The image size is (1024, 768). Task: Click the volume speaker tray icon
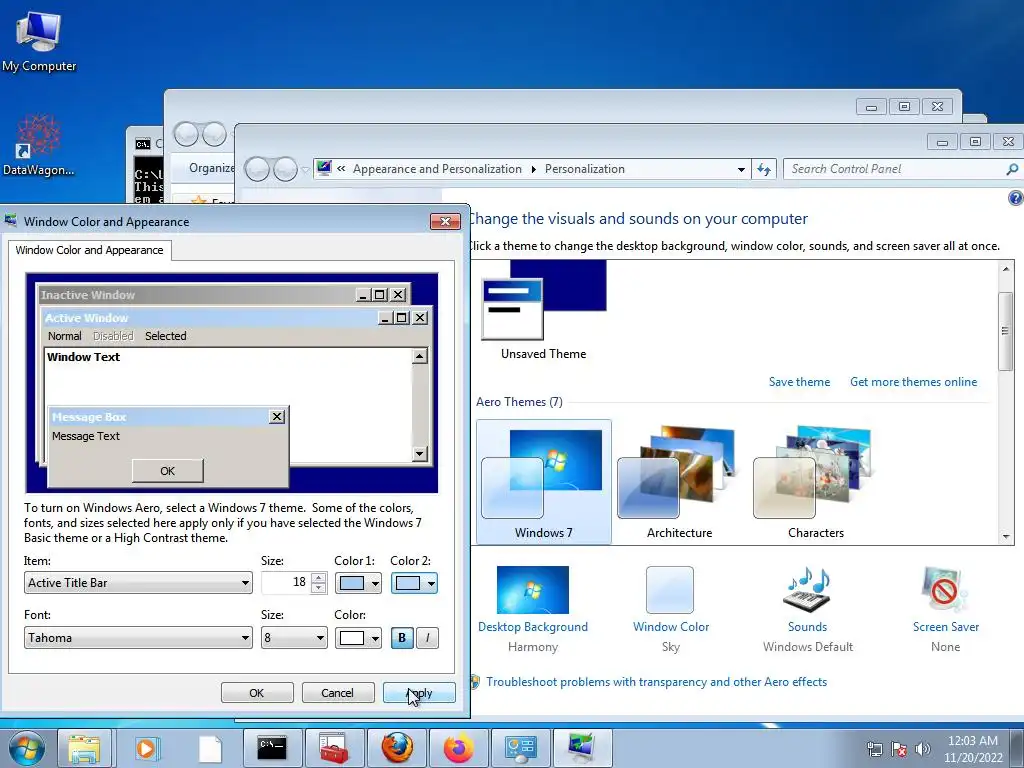coord(923,749)
